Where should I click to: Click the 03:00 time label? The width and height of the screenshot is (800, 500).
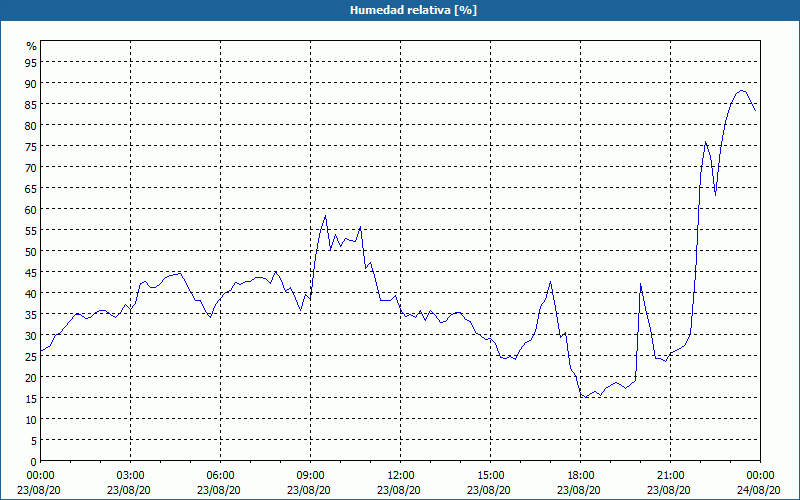point(130,476)
